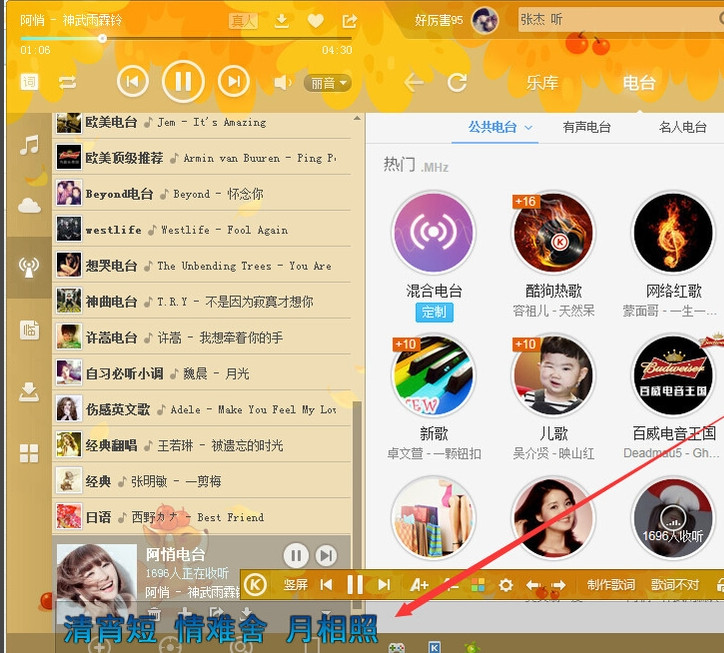
Task: Toggle the repeat play mode icon
Action: pos(68,82)
